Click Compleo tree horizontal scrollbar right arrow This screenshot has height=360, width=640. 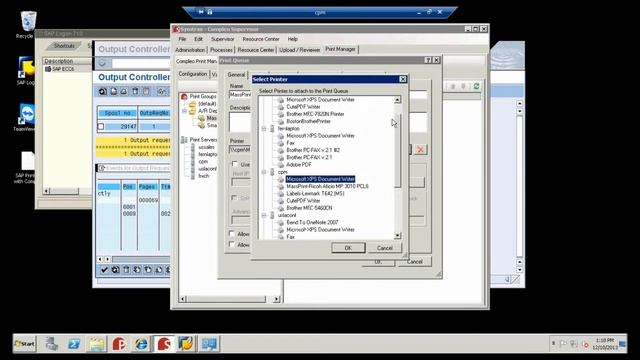pyautogui.click(x=276, y=299)
